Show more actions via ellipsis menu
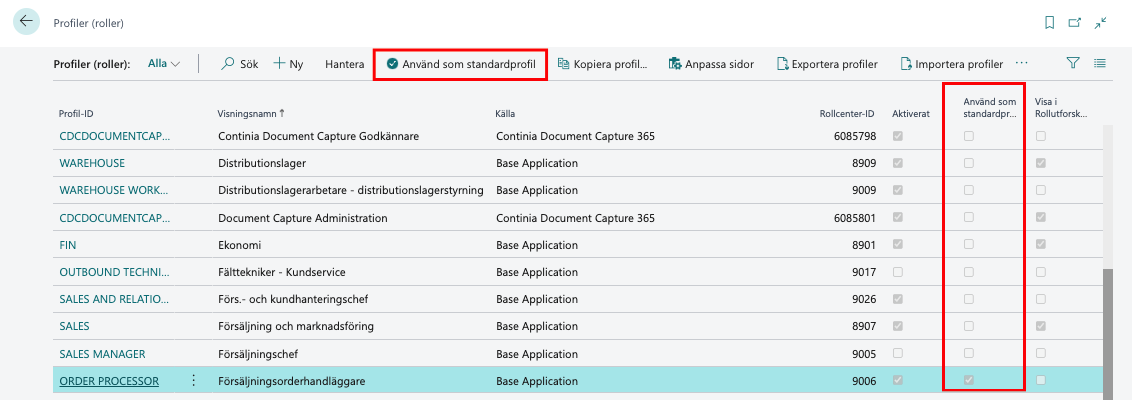 (x=1021, y=63)
